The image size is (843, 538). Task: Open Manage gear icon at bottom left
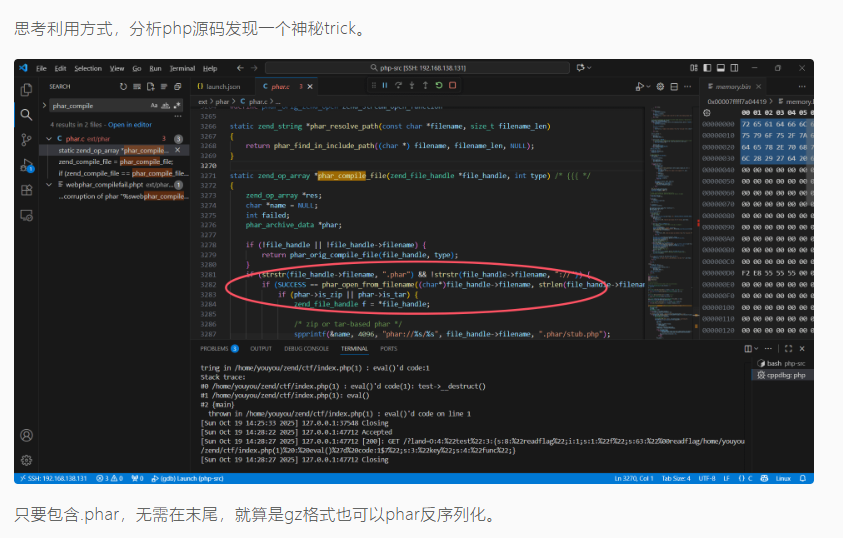(x=26, y=460)
